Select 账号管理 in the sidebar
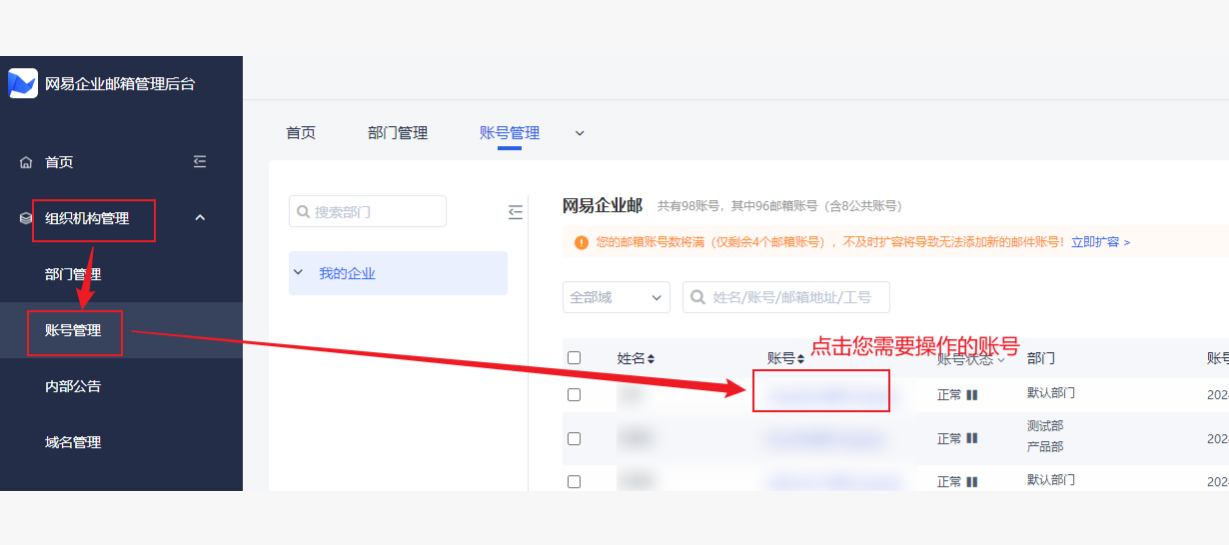The width and height of the screenshot is (1229, 545). 73,330
